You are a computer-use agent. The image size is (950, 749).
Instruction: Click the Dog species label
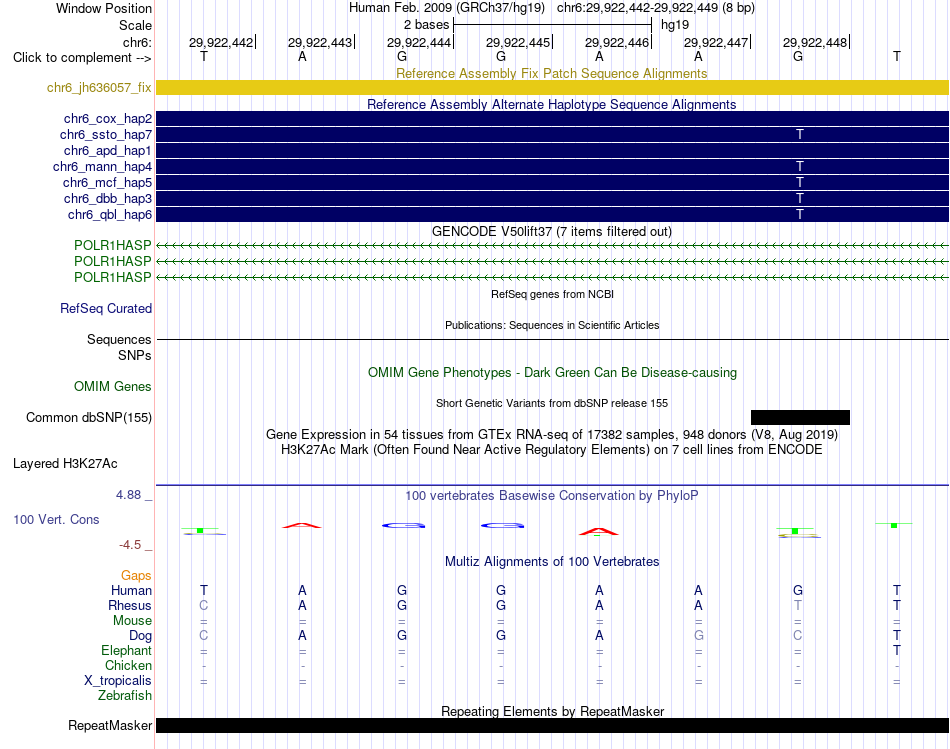pyautogui.click(x=141, y=636)
